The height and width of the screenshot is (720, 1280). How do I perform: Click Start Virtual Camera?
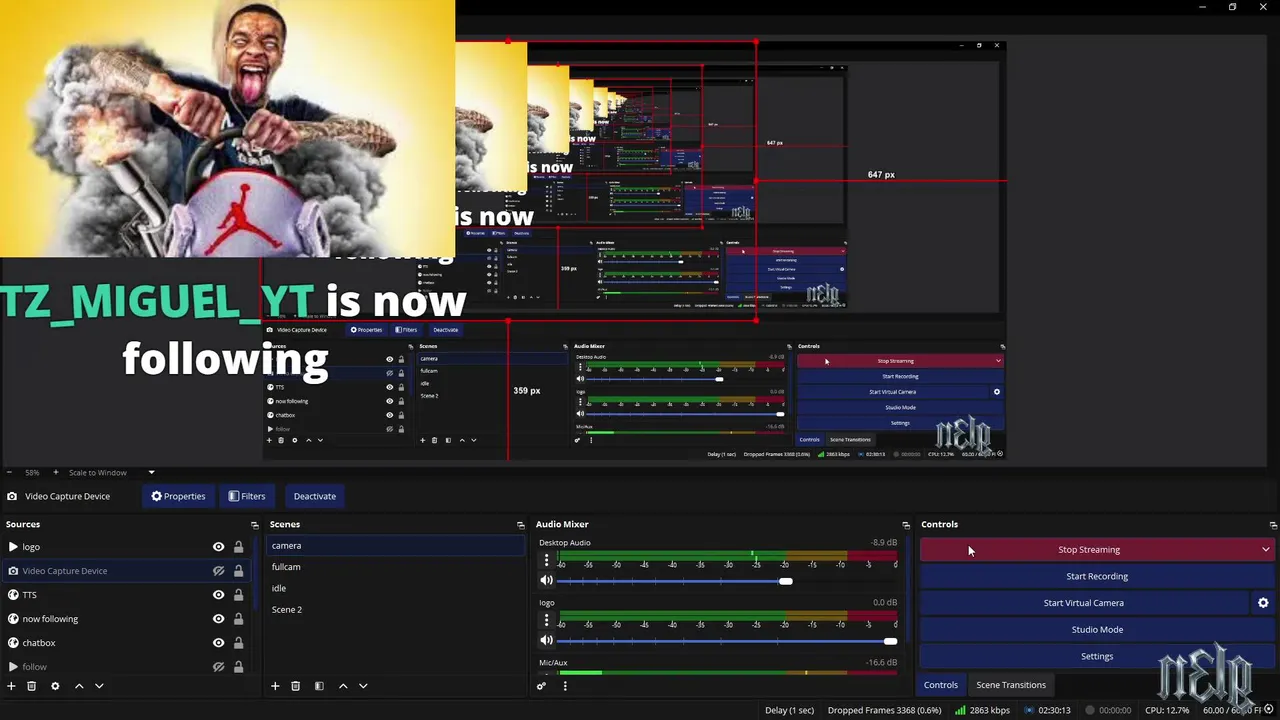point(1084,603)
